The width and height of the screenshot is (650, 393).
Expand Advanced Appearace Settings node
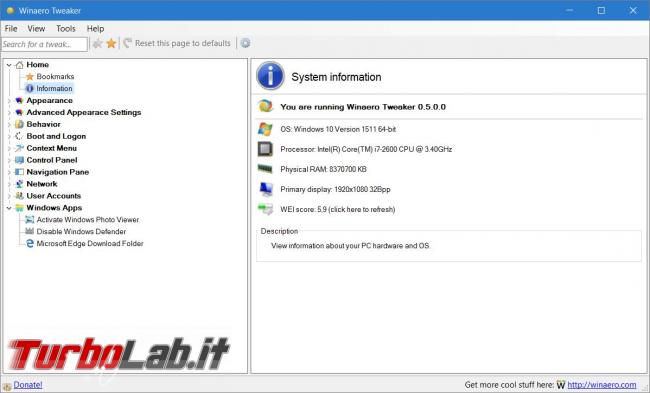(9, 113)
